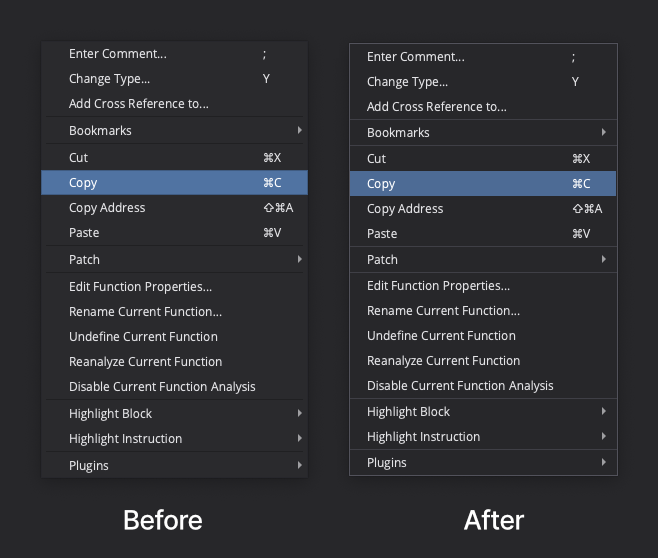This screenshot has width=658, height=558.
Task: Open Plugins submenu arrow in After menu
Action: click(603, 462)
